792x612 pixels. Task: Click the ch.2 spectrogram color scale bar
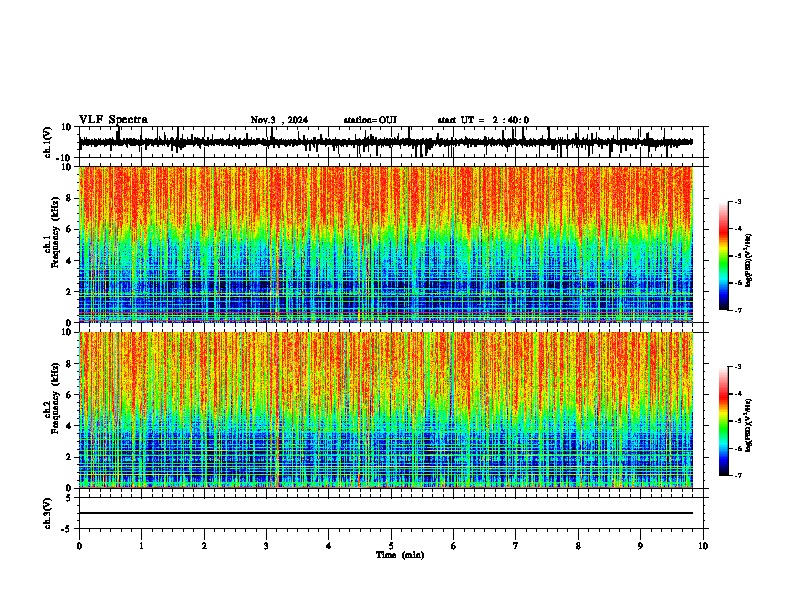(724, 421)
